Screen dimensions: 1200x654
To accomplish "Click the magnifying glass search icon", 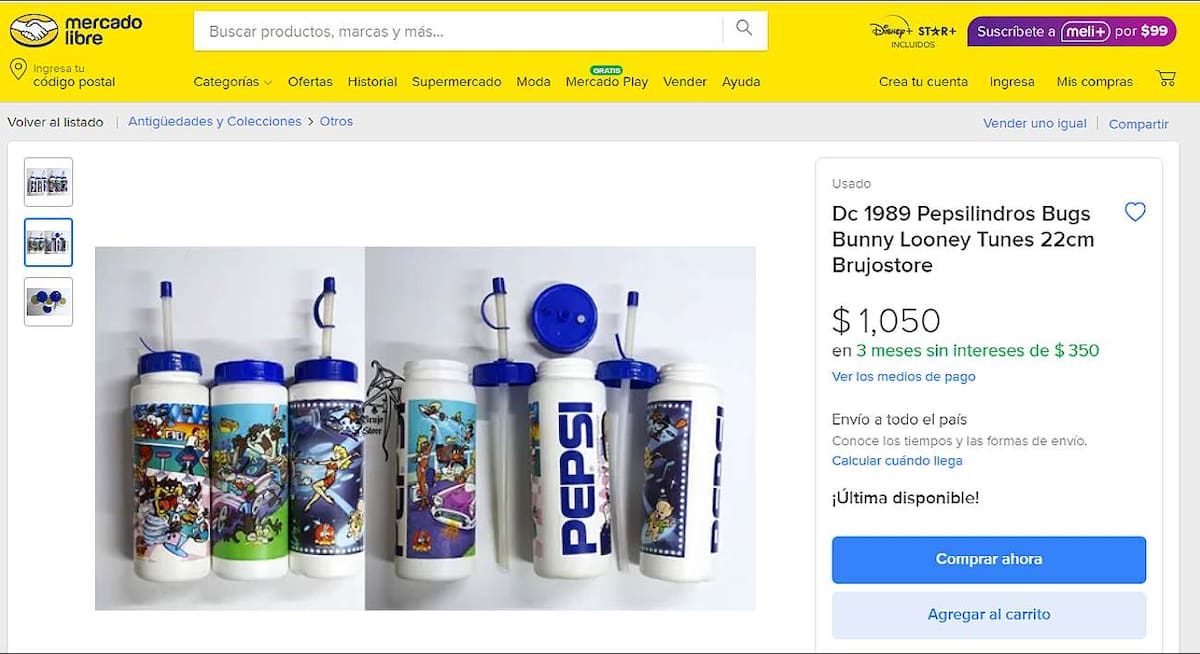I will tap(744, 29).
